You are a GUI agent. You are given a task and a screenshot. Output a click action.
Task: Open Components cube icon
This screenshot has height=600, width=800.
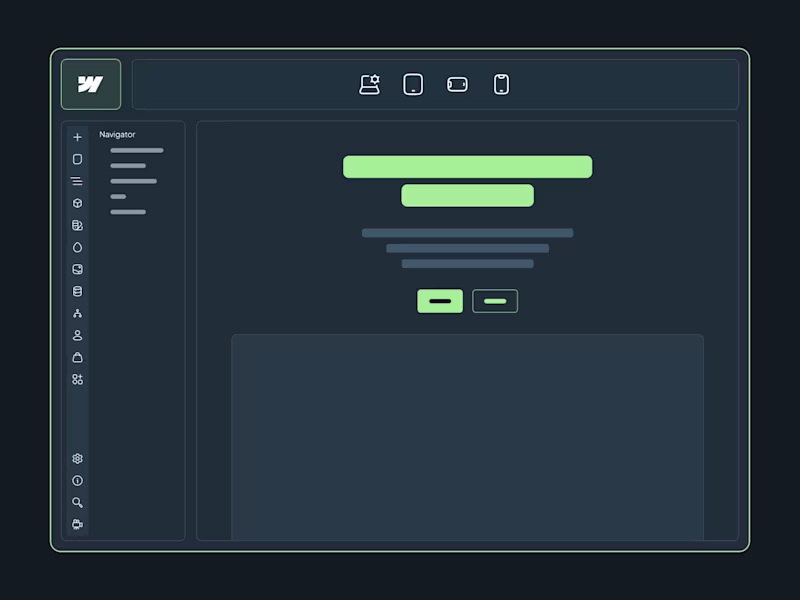coord(78,203)
